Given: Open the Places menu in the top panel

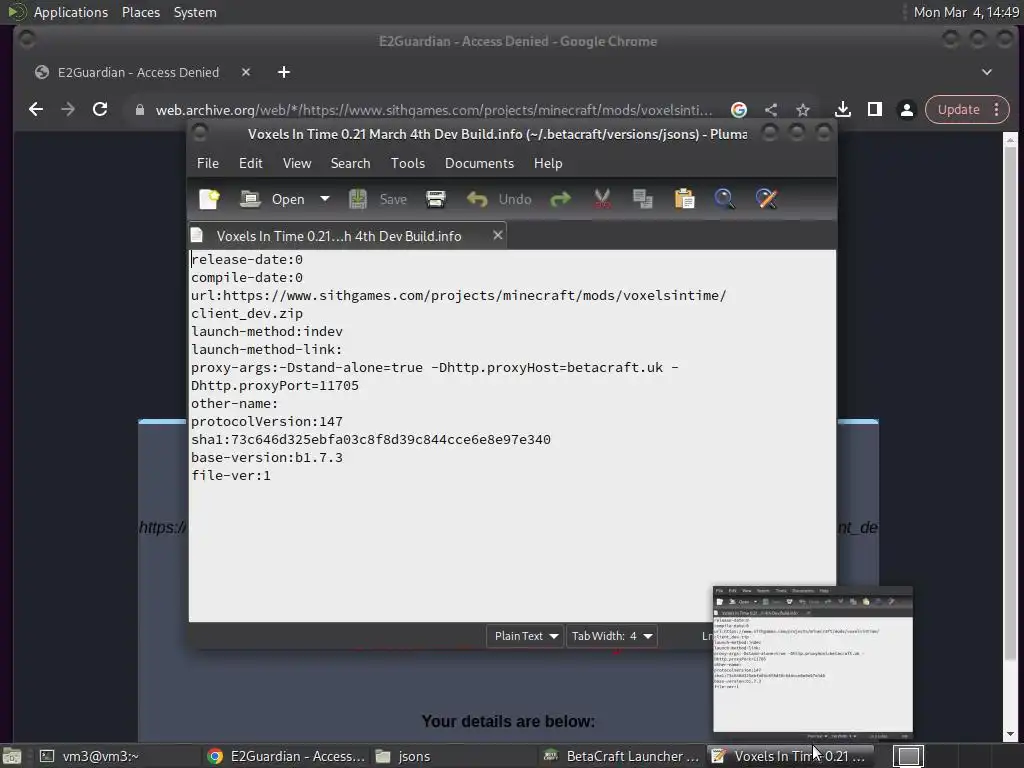Looking at the screenshot, I should click(x=140, y=12).
